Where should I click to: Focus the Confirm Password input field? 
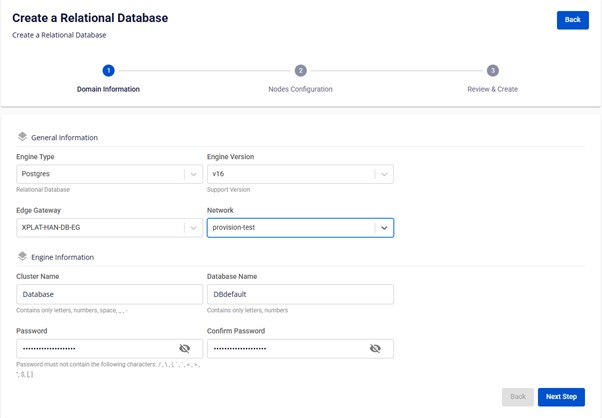point(300,349)
